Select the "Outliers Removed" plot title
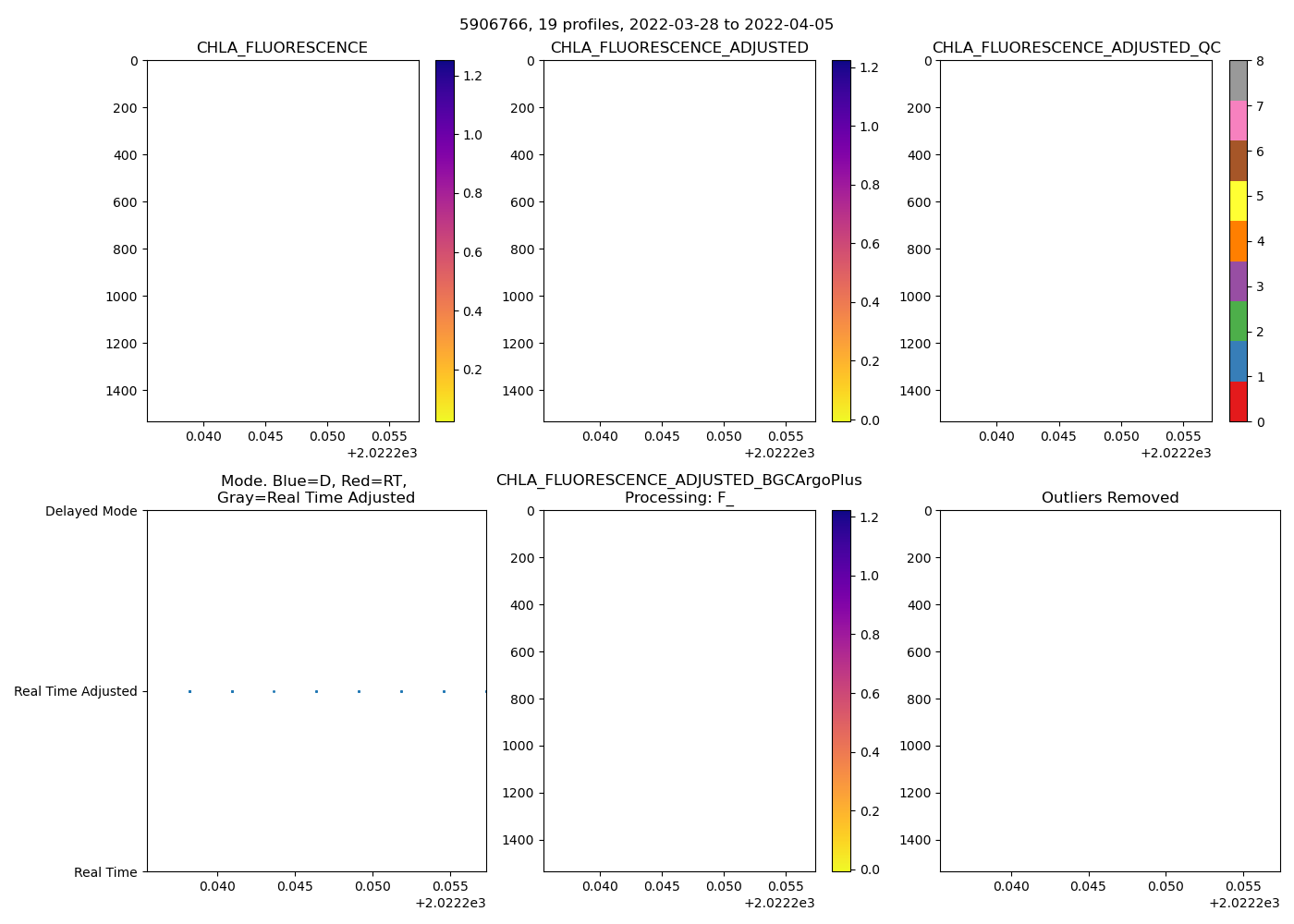This screenshot has width=1294, height=924. coord(1109,498)
